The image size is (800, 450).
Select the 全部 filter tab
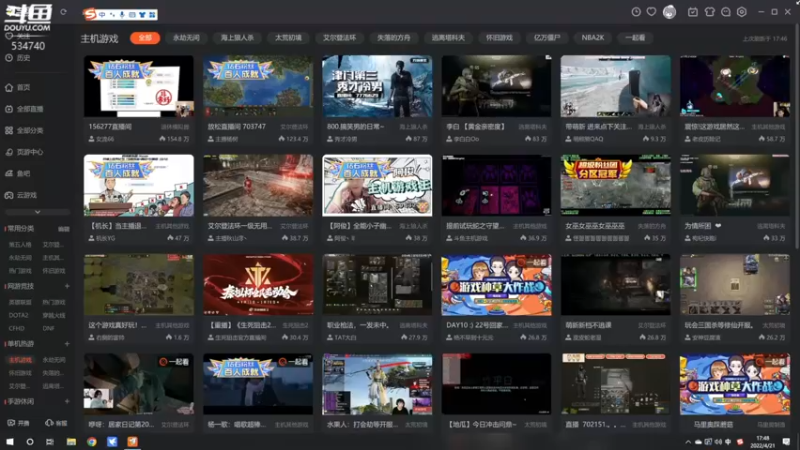coord(145,38)
